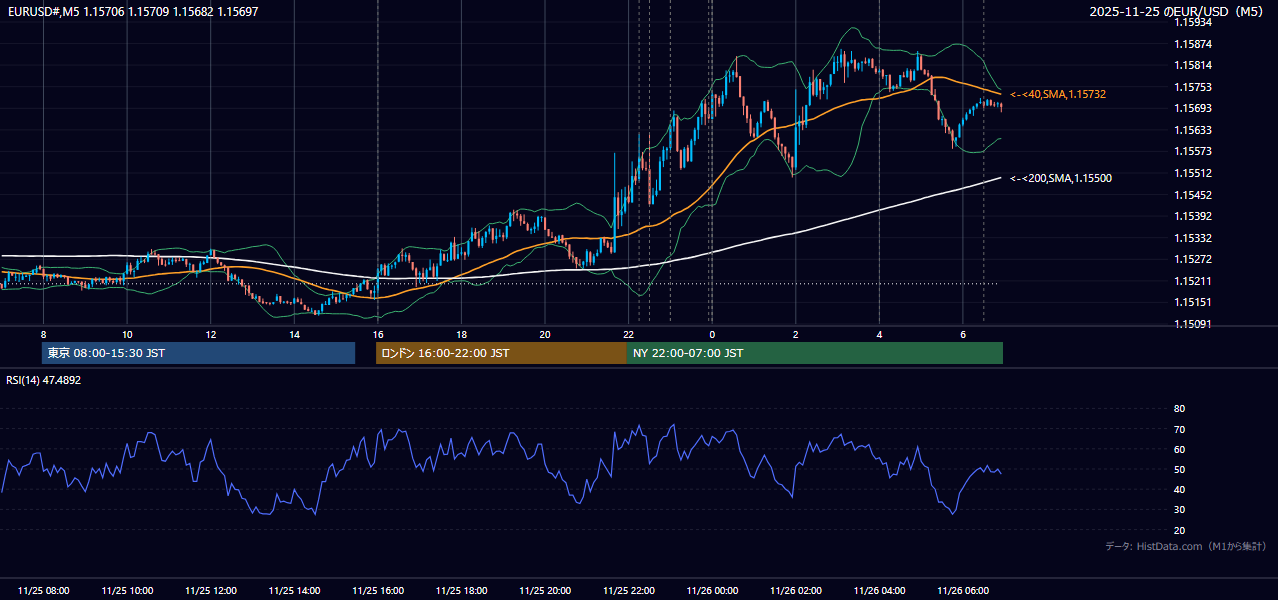This screenshot has width=1278, height=600.
Task: Click the 11/25 12:00 bottom time label
Action: click(x=211, y=591)
